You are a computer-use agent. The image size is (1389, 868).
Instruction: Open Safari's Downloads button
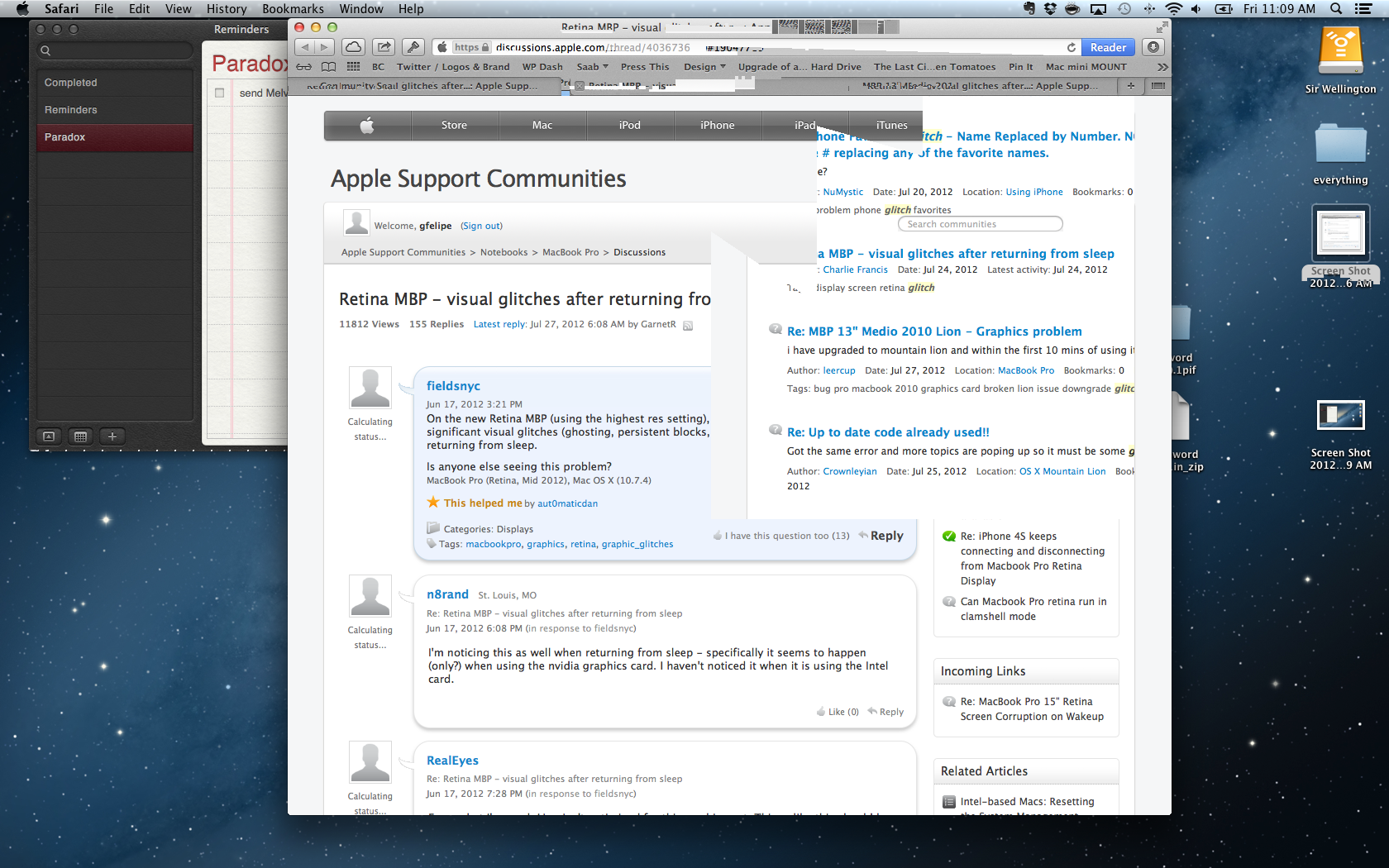pos(1154,47)
